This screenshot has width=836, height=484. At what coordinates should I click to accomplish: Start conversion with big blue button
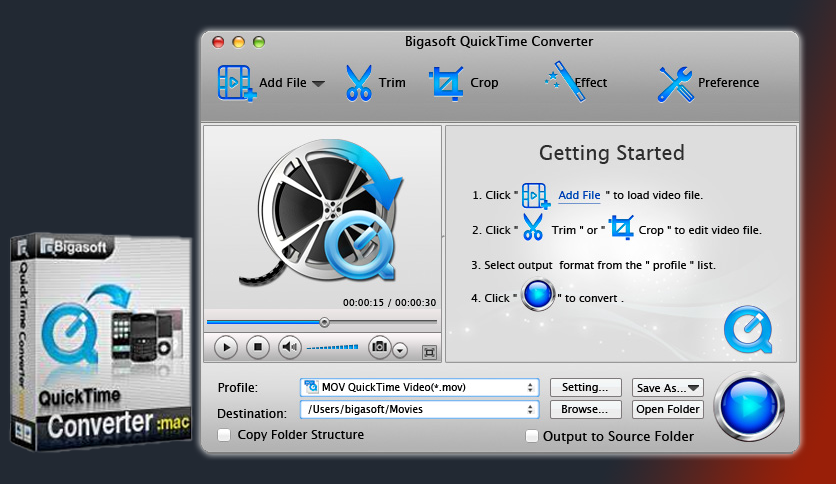coord(749,406)
